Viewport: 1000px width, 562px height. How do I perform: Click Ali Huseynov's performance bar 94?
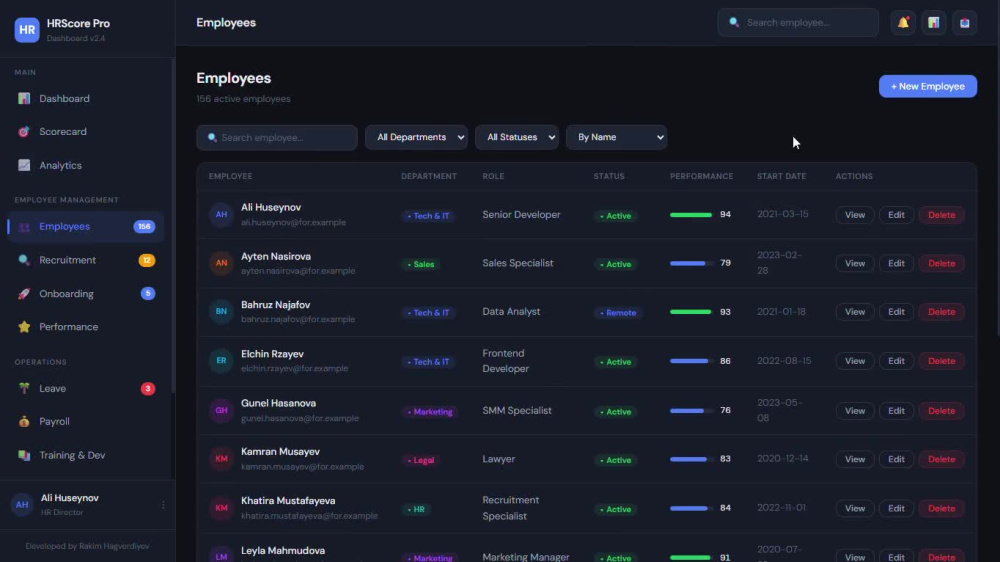click(692, 215)
